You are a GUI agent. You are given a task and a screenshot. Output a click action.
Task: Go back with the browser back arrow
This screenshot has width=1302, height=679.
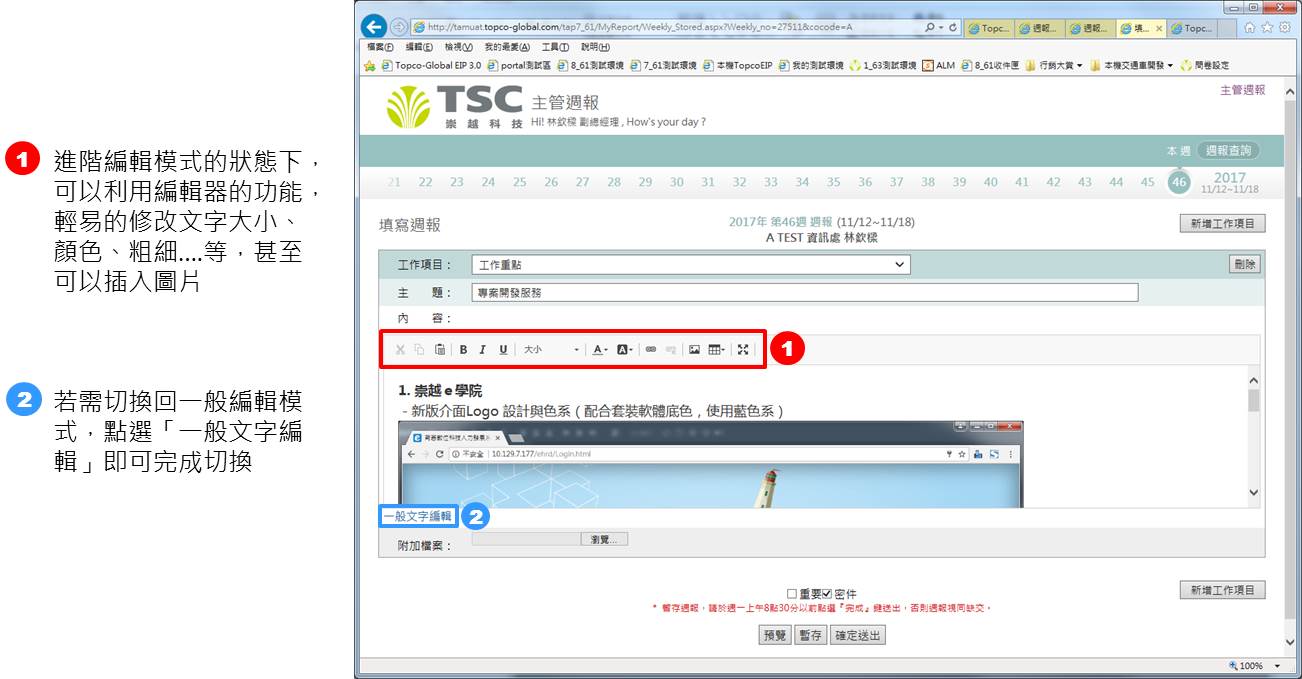click(374, 27)
